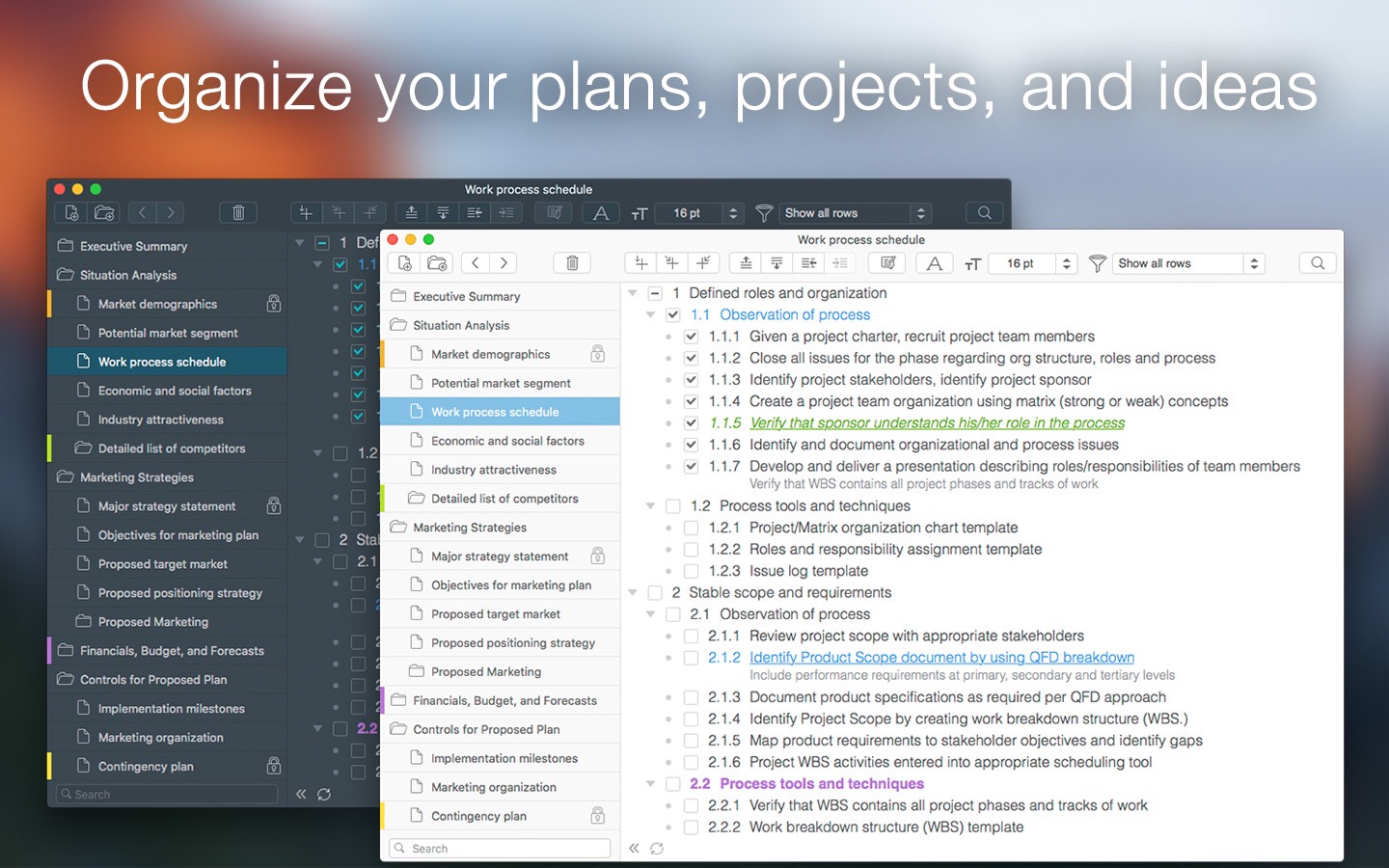Click the navigate back arrow in front toolbar

tap(477, 263)
